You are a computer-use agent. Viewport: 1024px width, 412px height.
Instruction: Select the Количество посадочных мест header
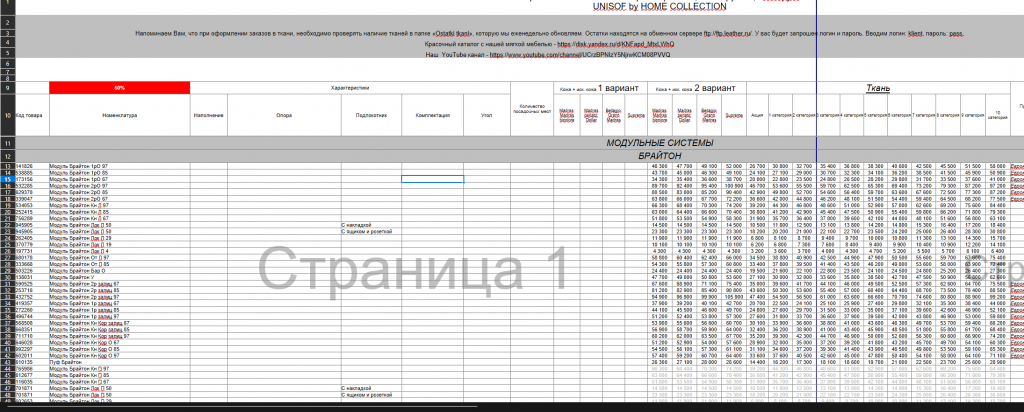point(532,108)
